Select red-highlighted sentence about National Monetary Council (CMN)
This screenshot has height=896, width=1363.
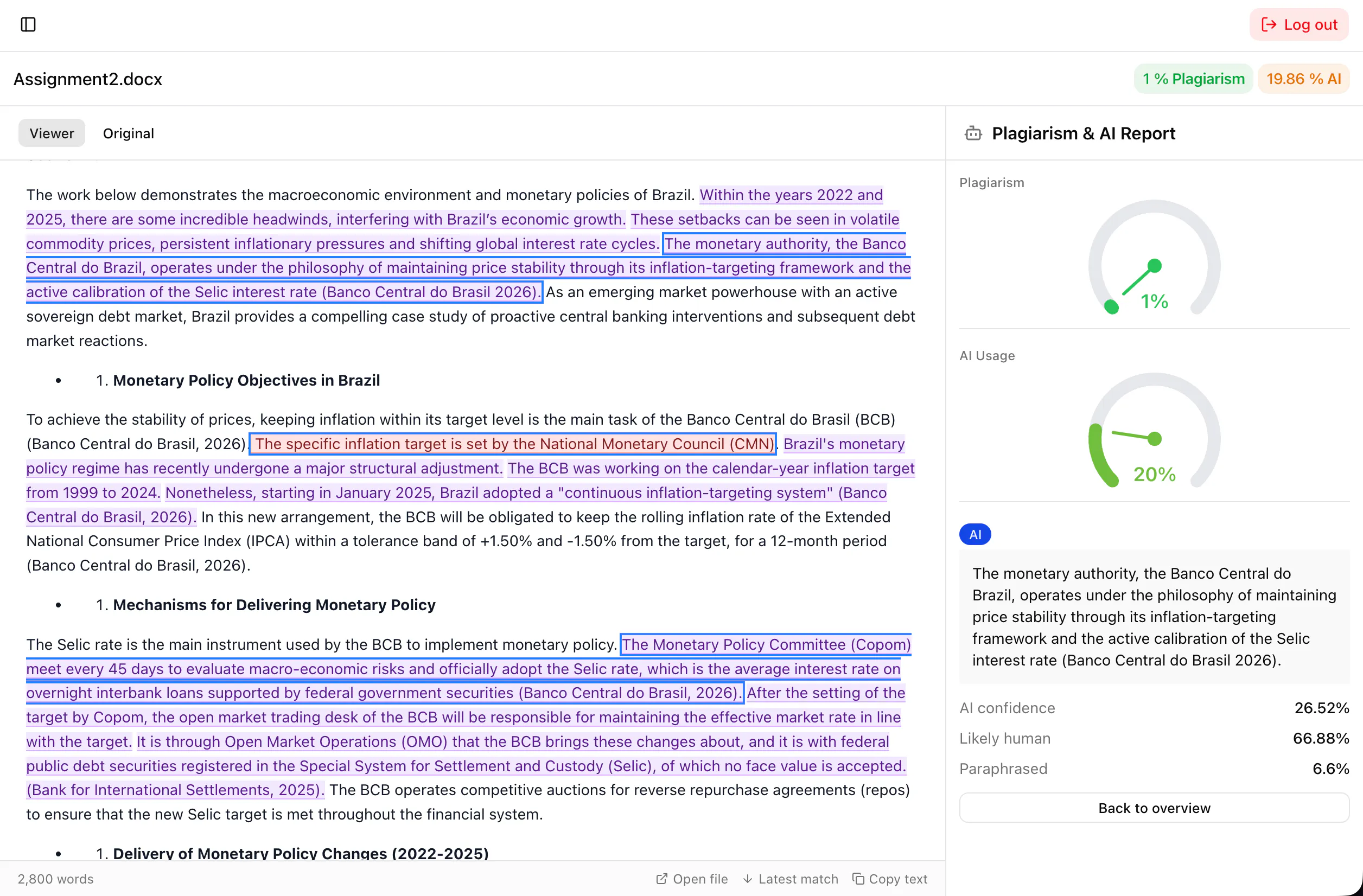[513, 444]
